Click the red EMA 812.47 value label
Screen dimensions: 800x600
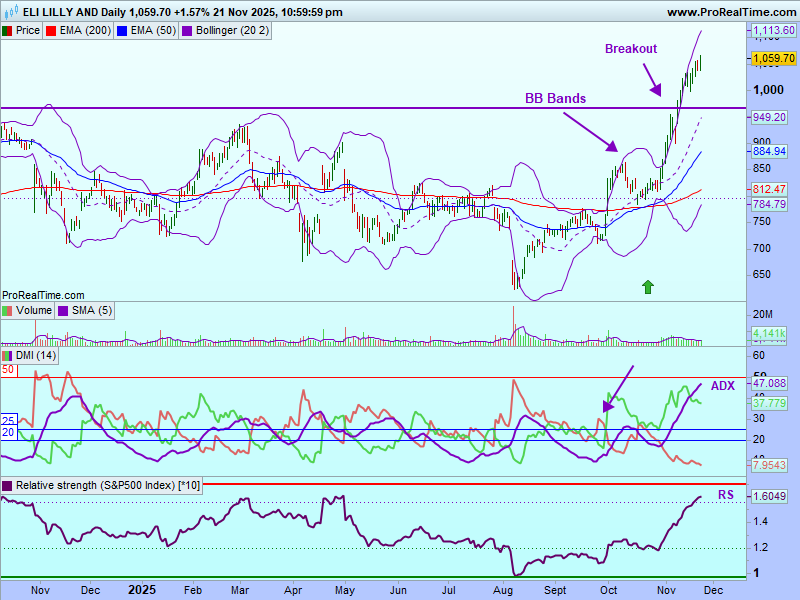pyautogui.click(x=769, y=189)
